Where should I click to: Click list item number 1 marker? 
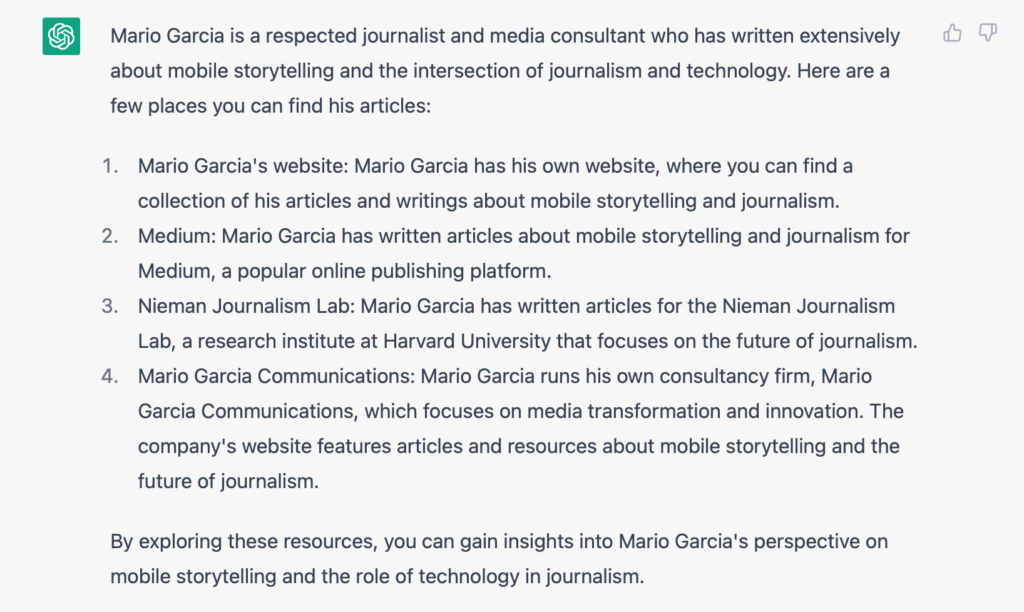[110, 166]
